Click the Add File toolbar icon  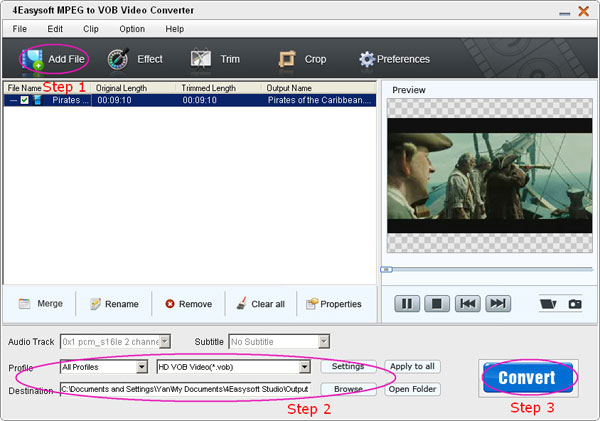(x=33, y=59)
